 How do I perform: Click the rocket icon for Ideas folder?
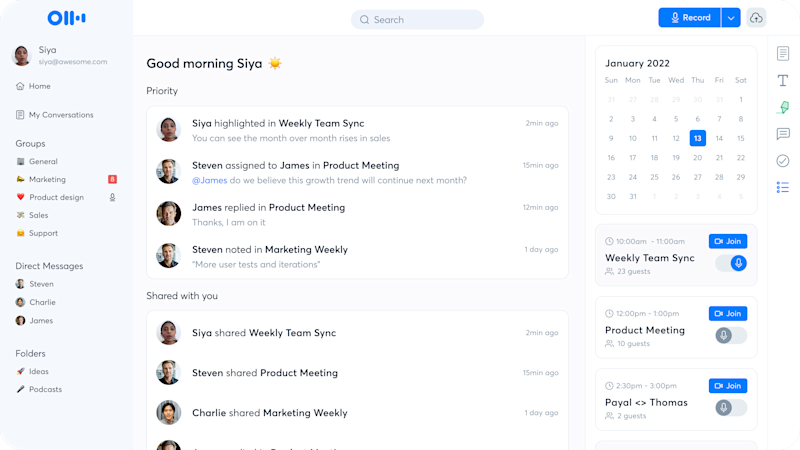click(x=20, y=371)
